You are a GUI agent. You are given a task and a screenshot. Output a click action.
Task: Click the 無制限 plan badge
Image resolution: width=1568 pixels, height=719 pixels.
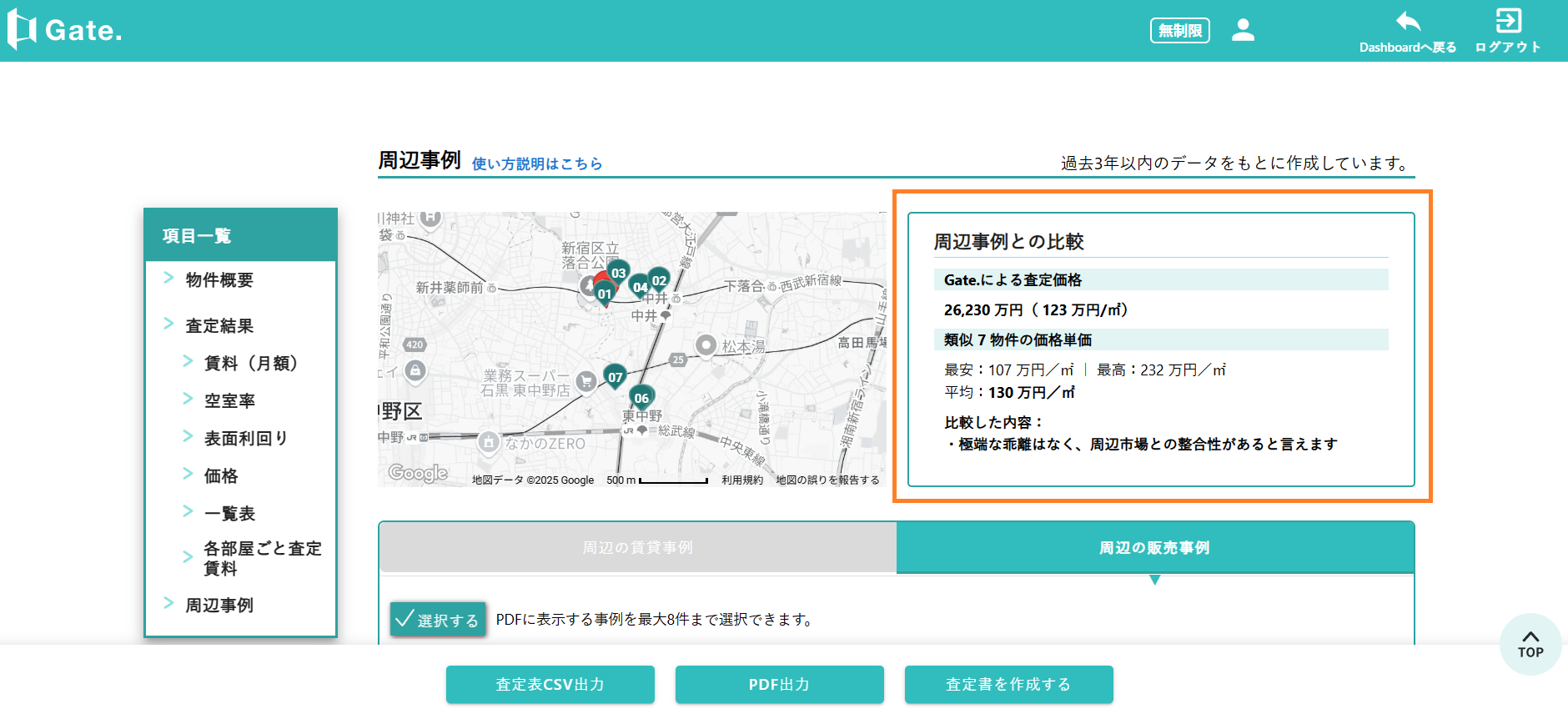click(1179, 31)
